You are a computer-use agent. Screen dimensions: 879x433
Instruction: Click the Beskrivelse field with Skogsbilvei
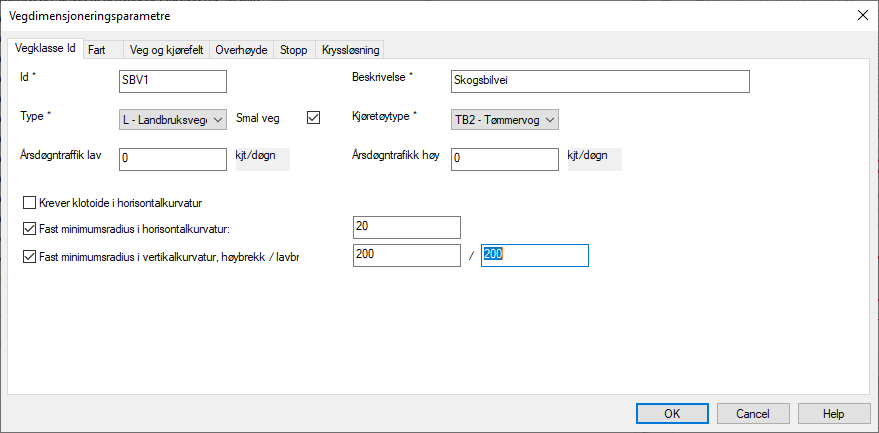click(x=599, y=81)
